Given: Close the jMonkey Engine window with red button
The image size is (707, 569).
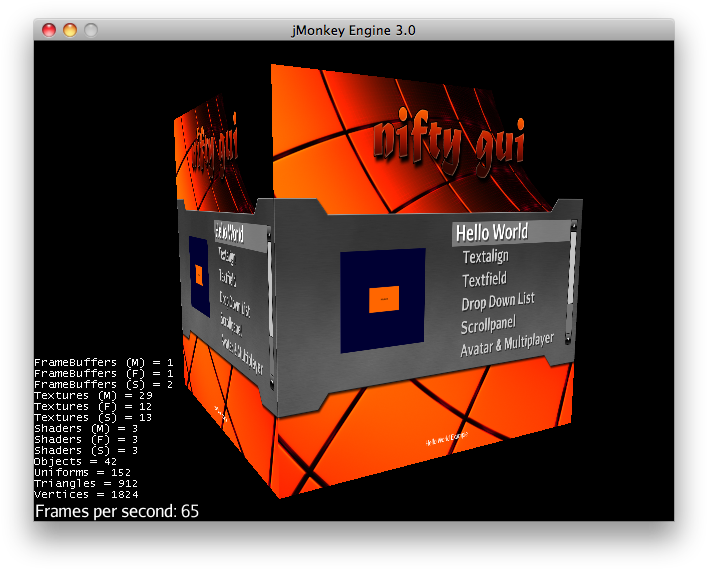Looking at the screenshot, I should (x=49, y=30).
